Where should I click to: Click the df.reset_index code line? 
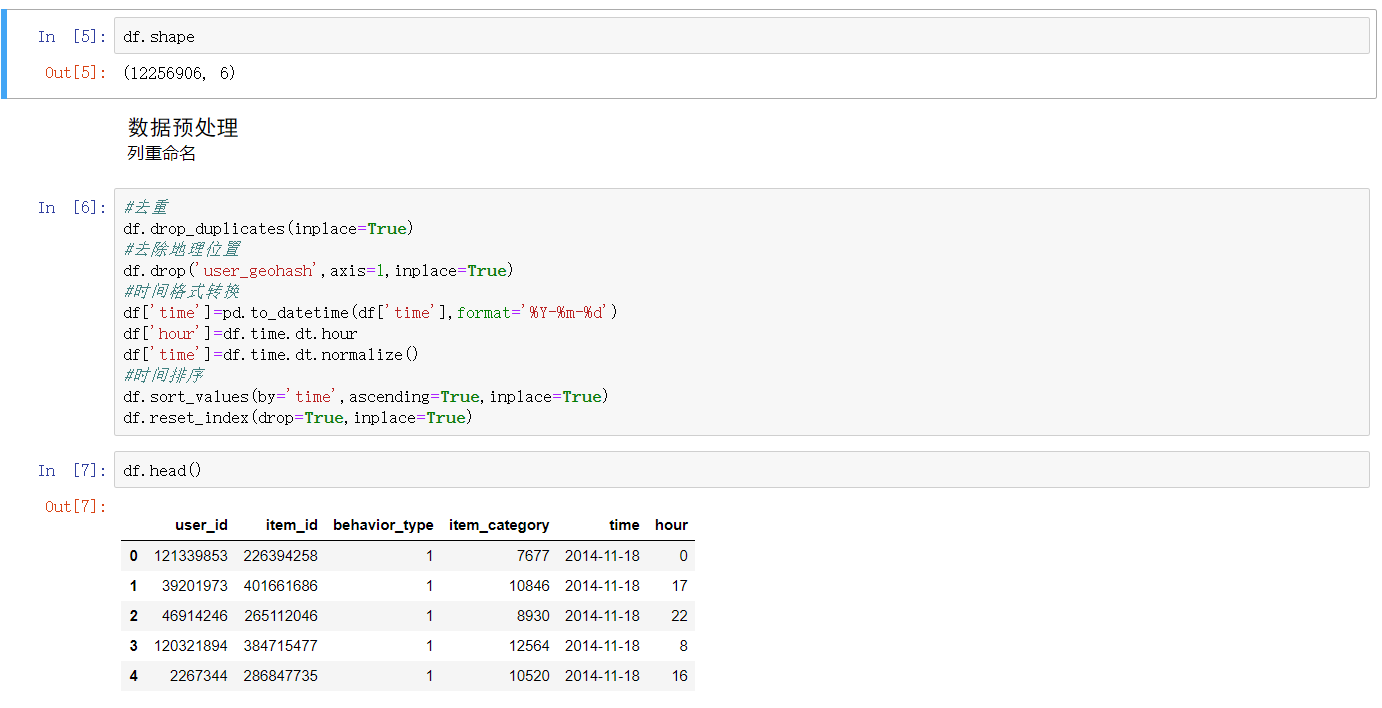click(298, 418)
